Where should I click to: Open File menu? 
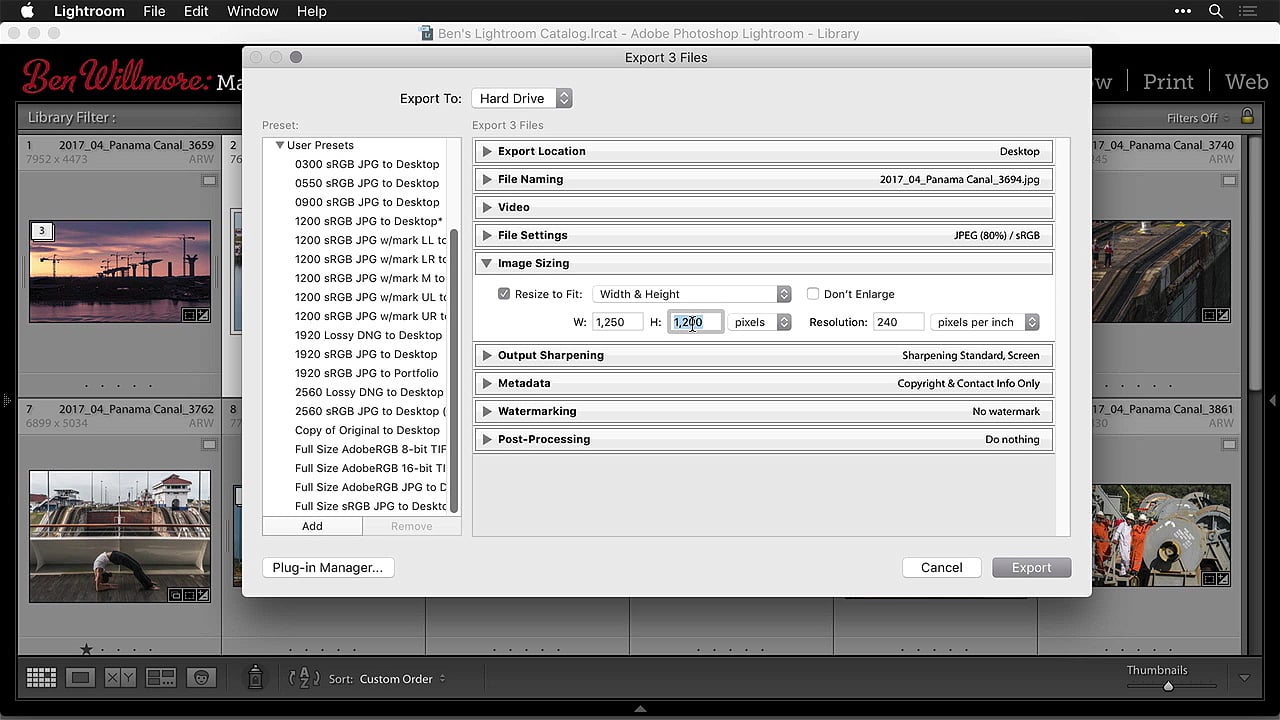pos(154,11)
